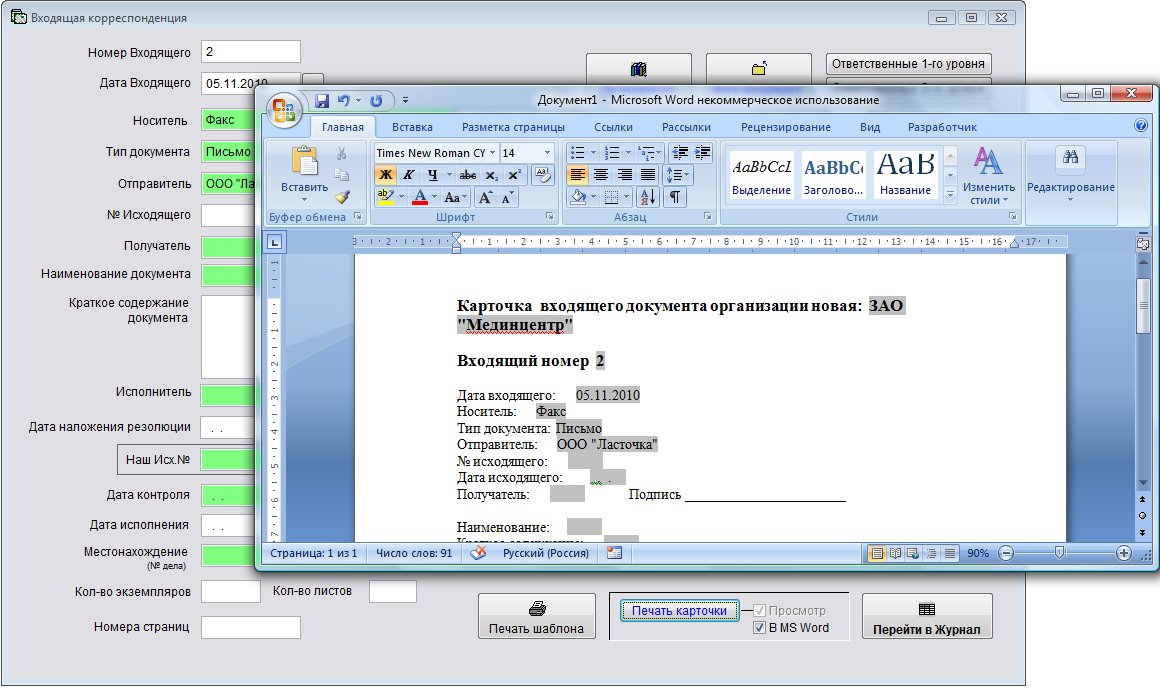Image resolution: width=1160 pixels, height=688 pixels.
Task: Open the underline style dropdown arrow
Action: (448, 175)
